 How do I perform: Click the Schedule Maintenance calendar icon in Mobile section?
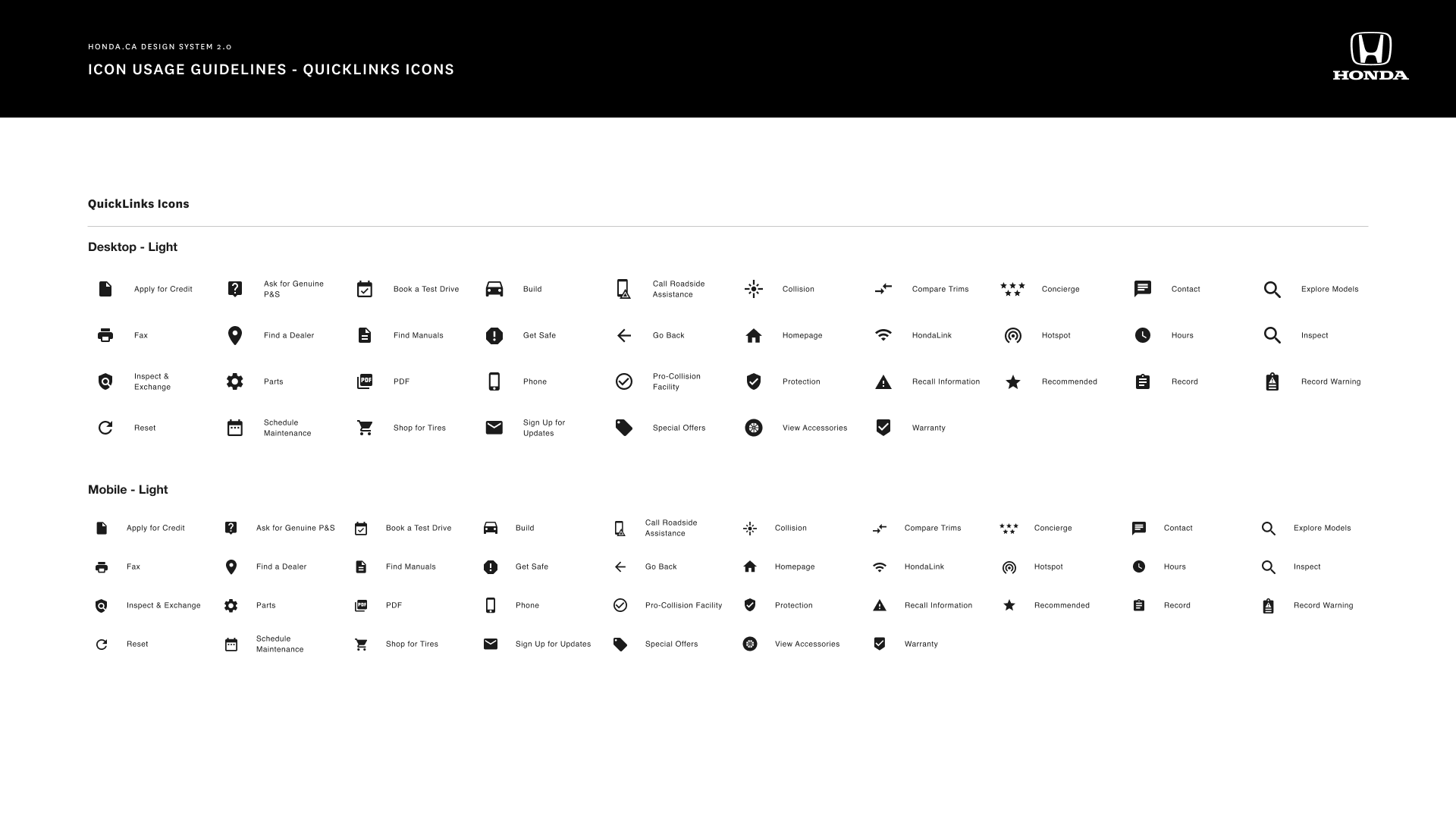pos(231,645)
